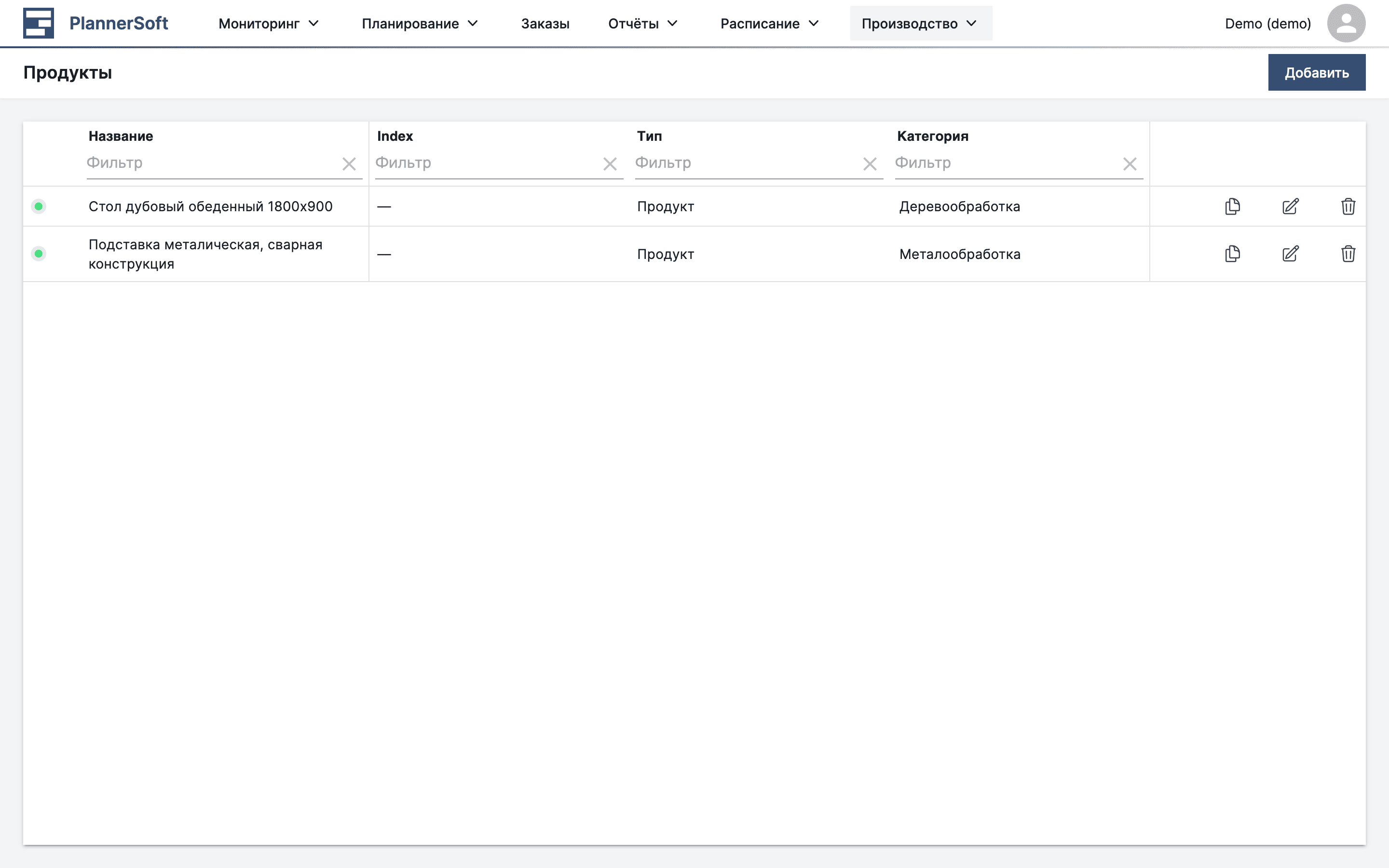1389x868 pixels.
Task: Open the Планирование dropdown menu
Action: pyautogui.click(x=420, y=24)
